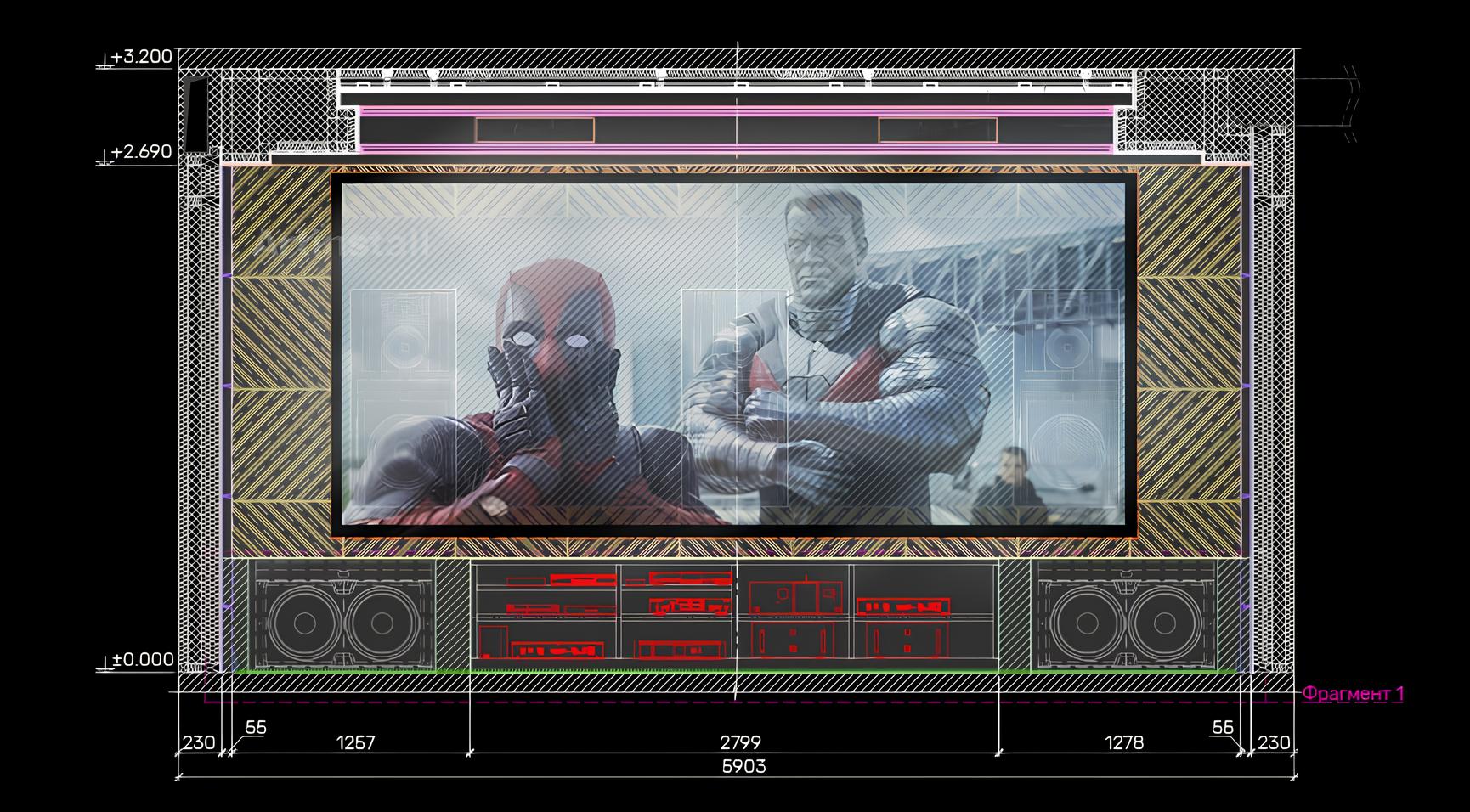This screenshot has height=812, width=1470.
Task: Click the ±0.000 floor level marker
Action: tap(143, 659)
